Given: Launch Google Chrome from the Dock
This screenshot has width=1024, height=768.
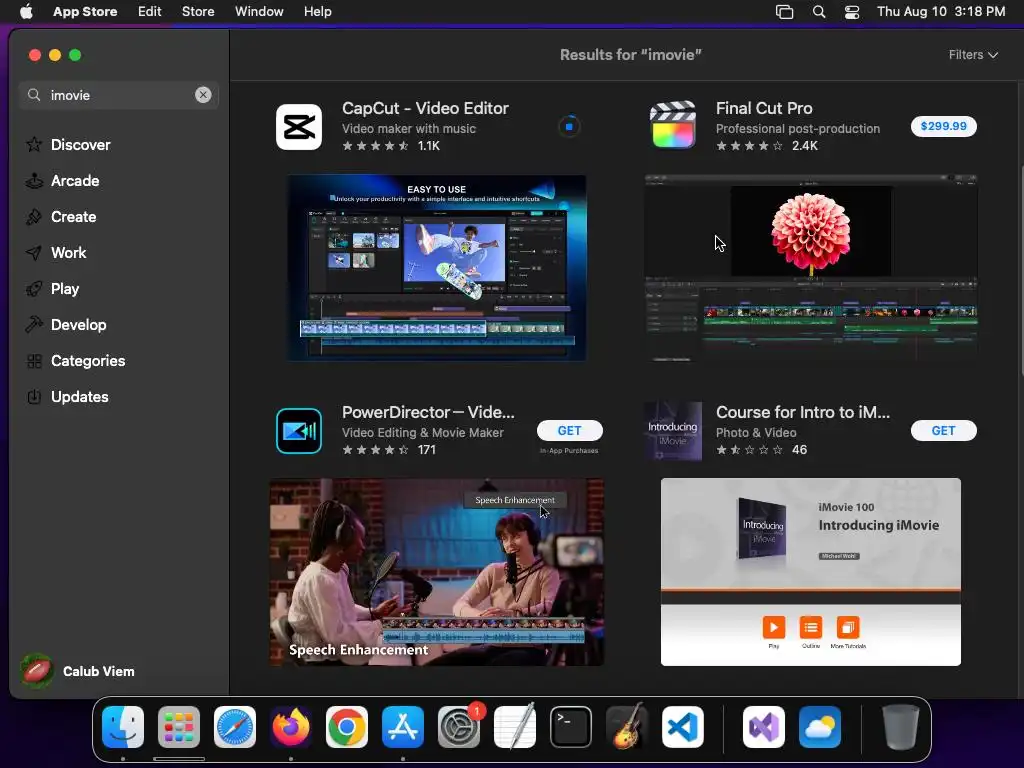Looking at the screenshot, I should [347, 727].
